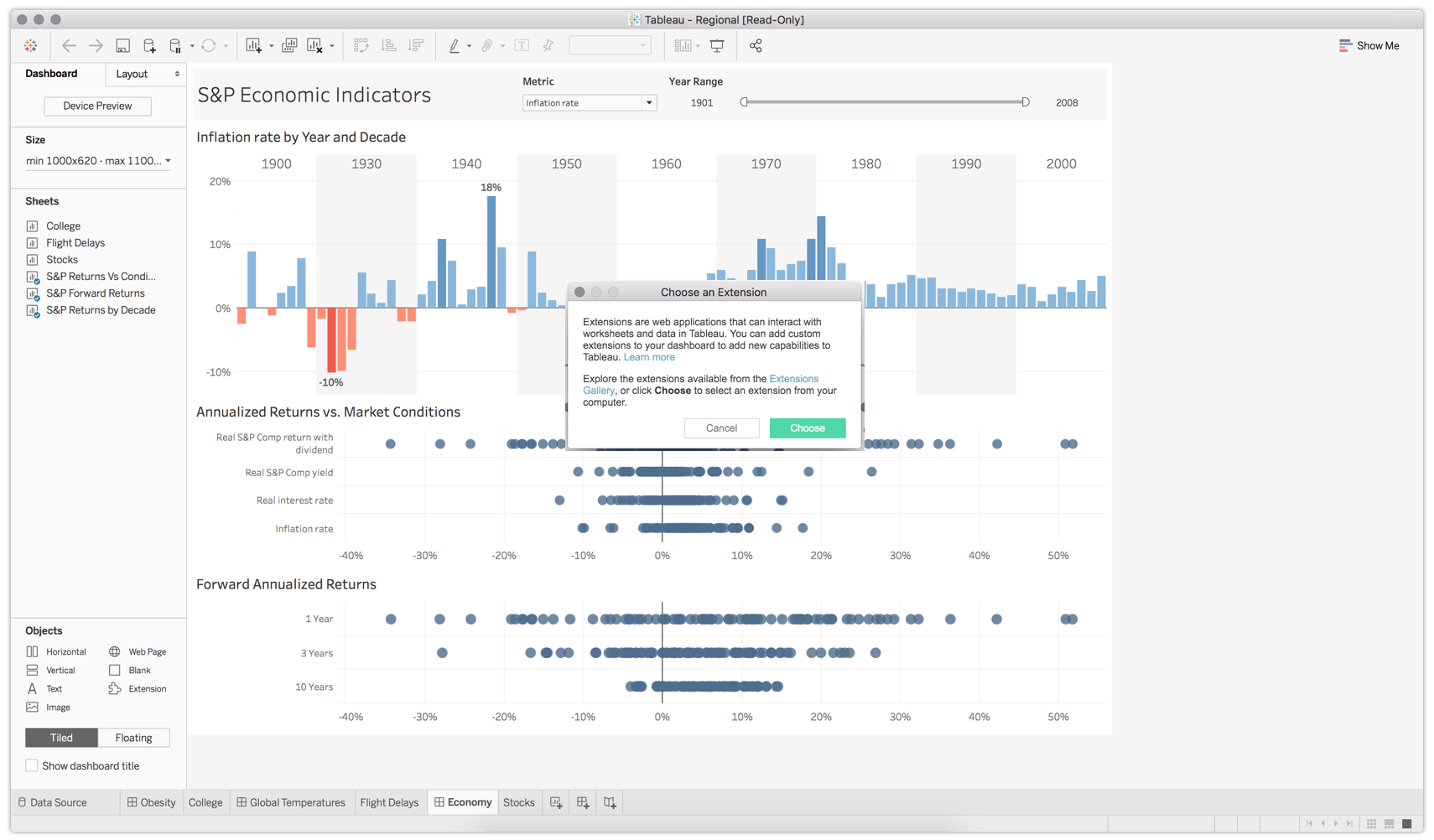The width and height of the screenshot is (1434, 840).
Task: Switch to the Dashboard pane tab
Action: (x=51, y=74)
